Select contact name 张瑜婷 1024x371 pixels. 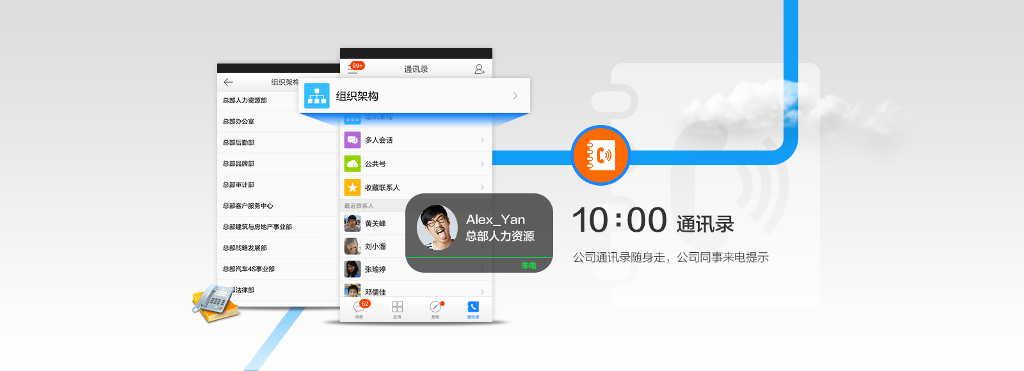click(x=376, y=269)
